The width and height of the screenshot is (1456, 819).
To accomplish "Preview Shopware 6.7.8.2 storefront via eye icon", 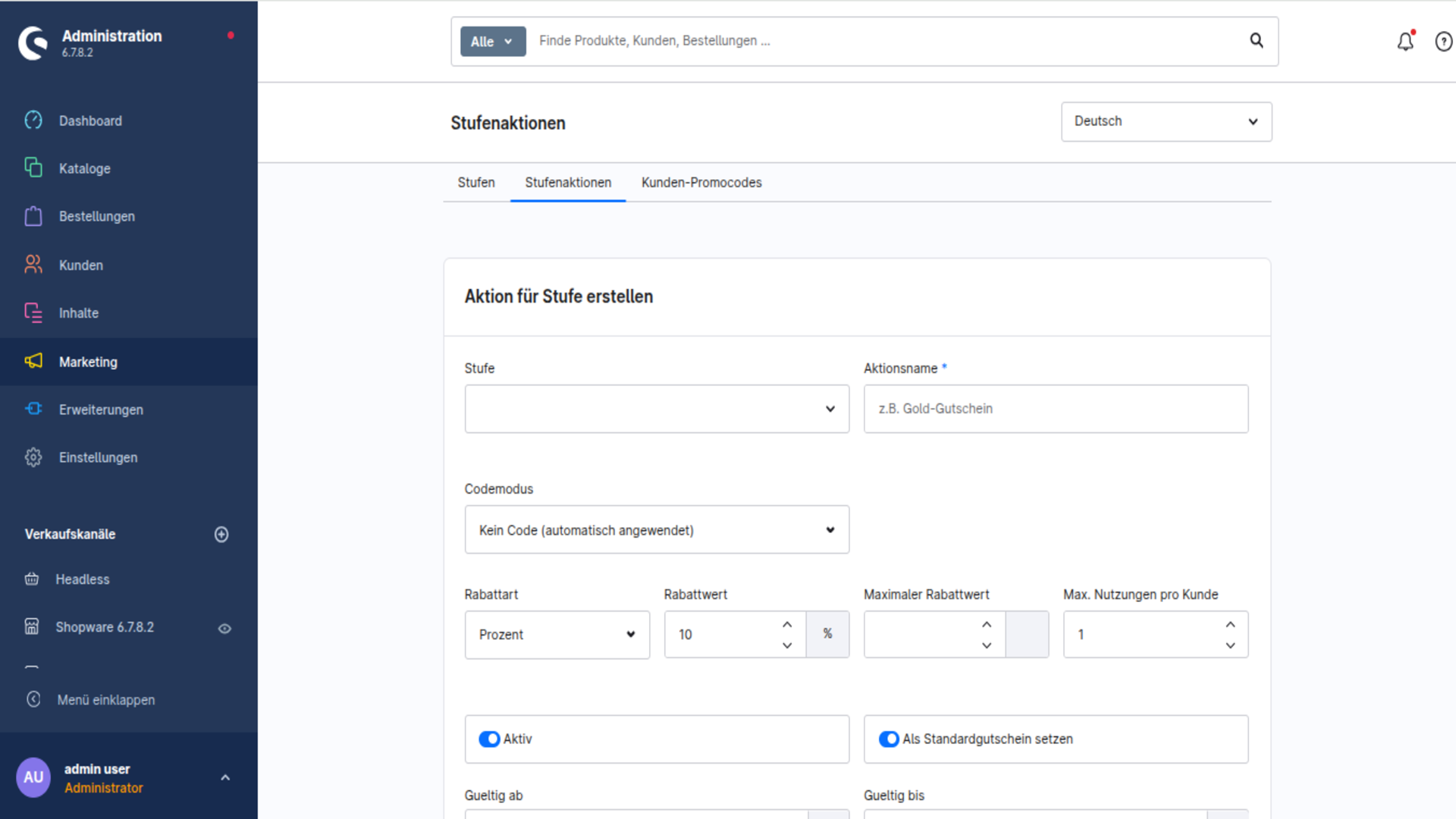I will 224,628.
